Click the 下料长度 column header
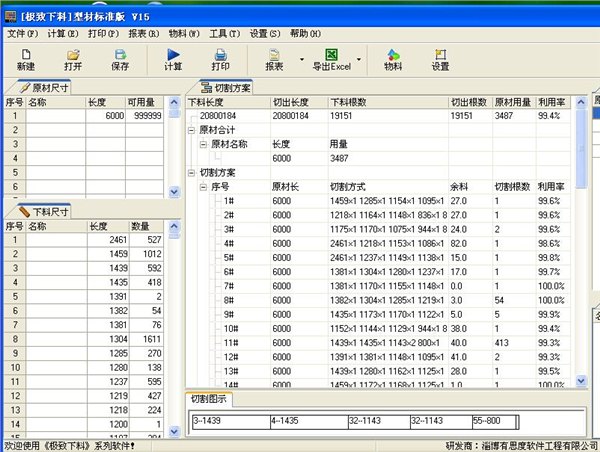Image resolution: width=600 pixels, height=452 pixels. [x=228, y=102]
